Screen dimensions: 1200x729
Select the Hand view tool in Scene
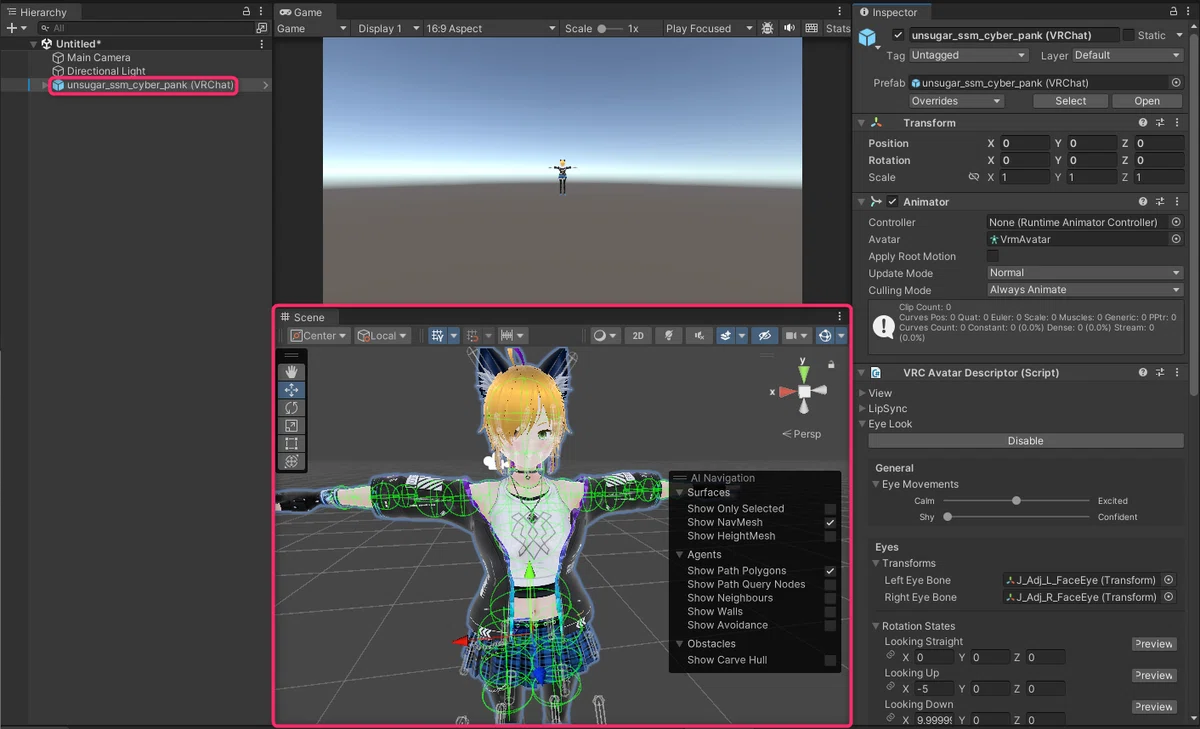tap(291, 372)
